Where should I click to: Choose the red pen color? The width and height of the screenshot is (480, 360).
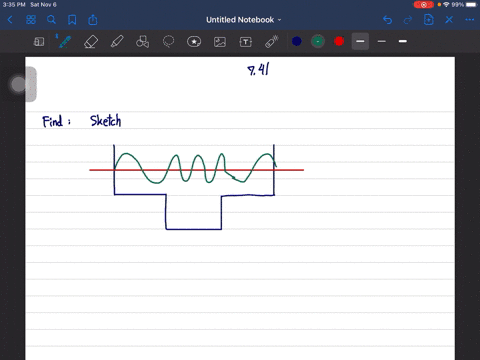coord(339,41)
